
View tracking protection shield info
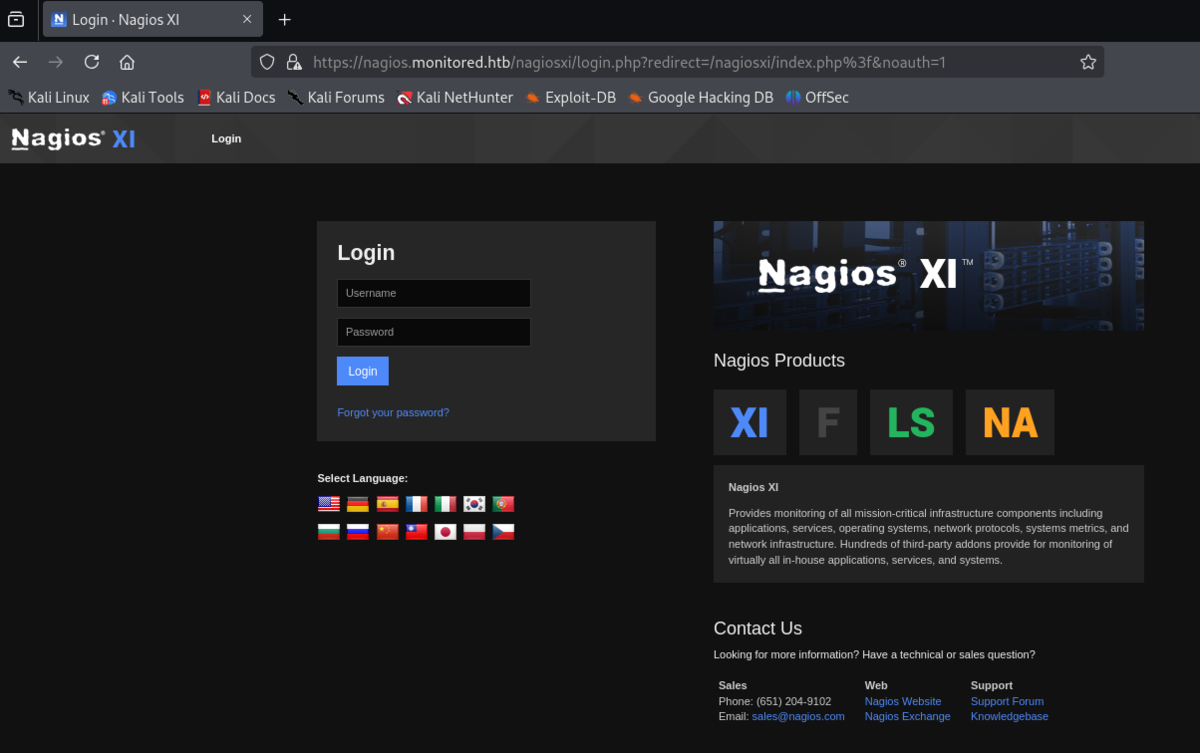(267, 62)
